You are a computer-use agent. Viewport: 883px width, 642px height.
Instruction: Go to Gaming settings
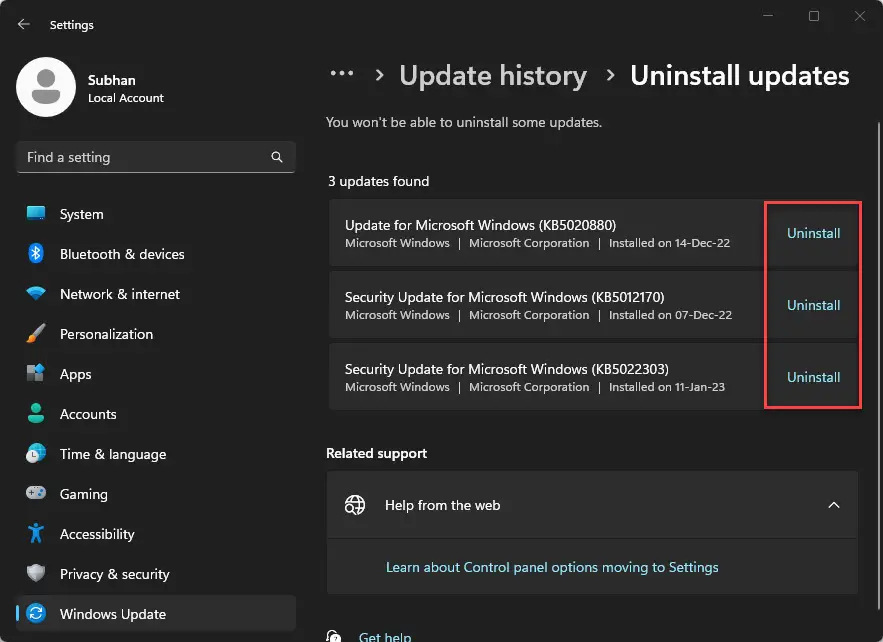coord(156,494)
